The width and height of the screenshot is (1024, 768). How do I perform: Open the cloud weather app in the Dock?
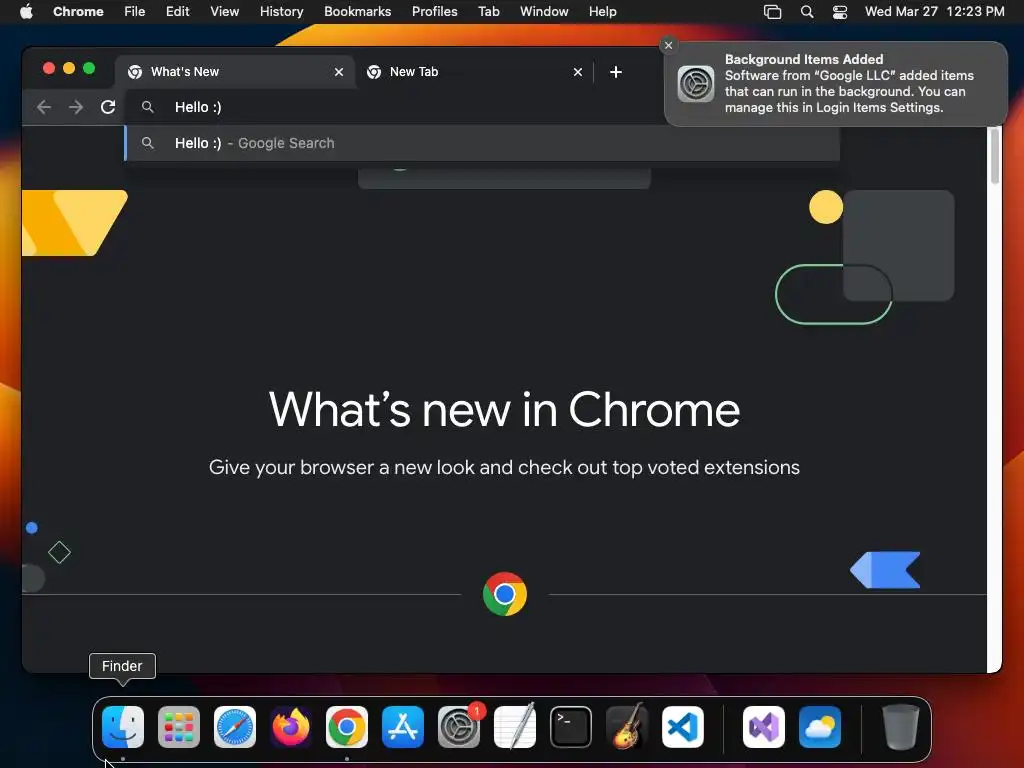pos(820,727)
